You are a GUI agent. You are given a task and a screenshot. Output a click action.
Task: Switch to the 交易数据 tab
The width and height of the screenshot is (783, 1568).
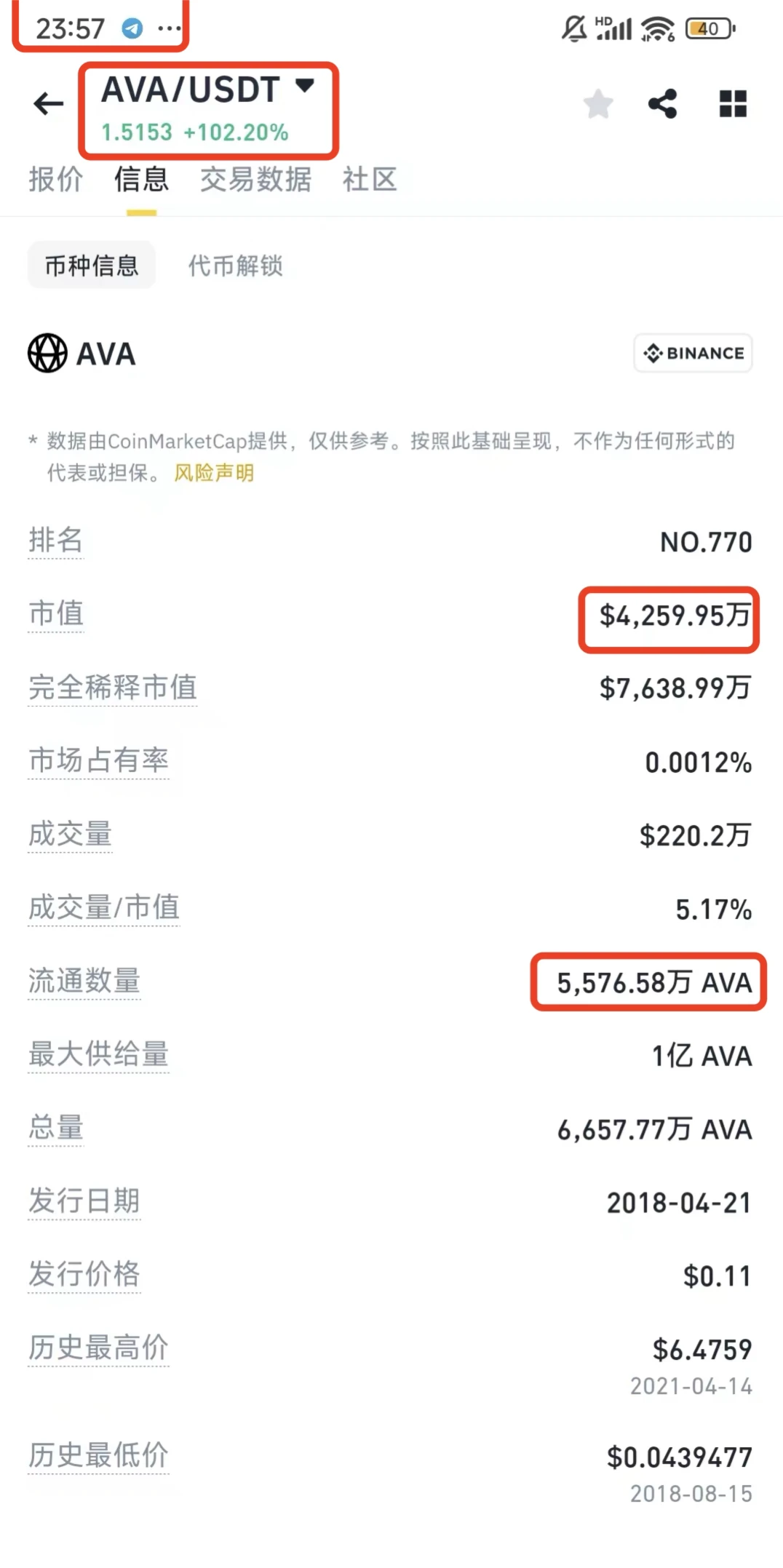click(x=256, y=180)
